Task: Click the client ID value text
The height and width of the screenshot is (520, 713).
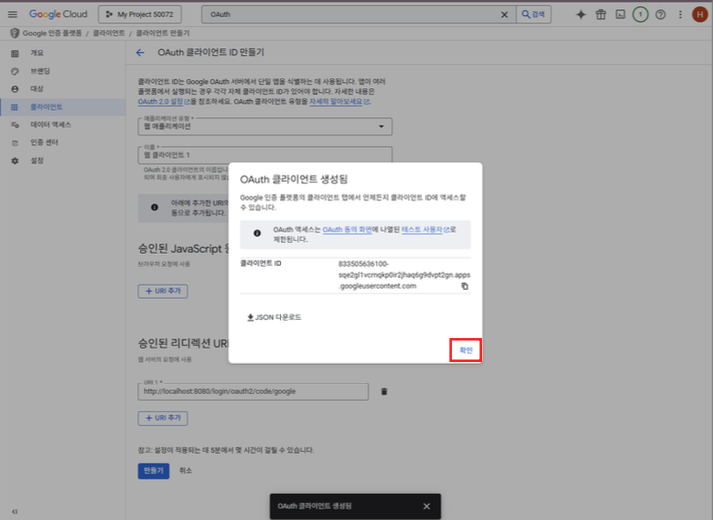Action: coord(404,275)
